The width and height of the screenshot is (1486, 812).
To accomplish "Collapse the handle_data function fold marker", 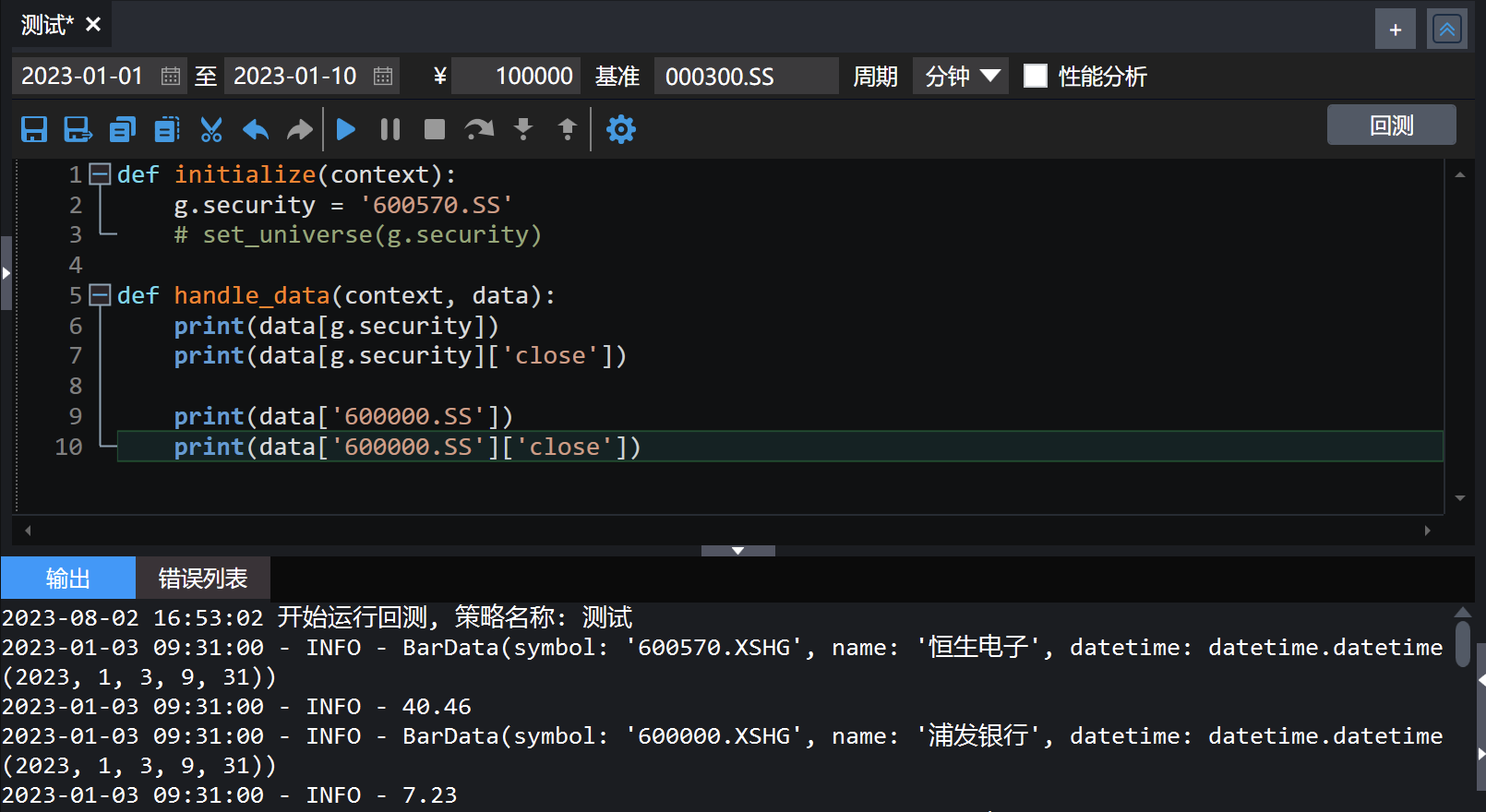I will (x=100, y=295).
